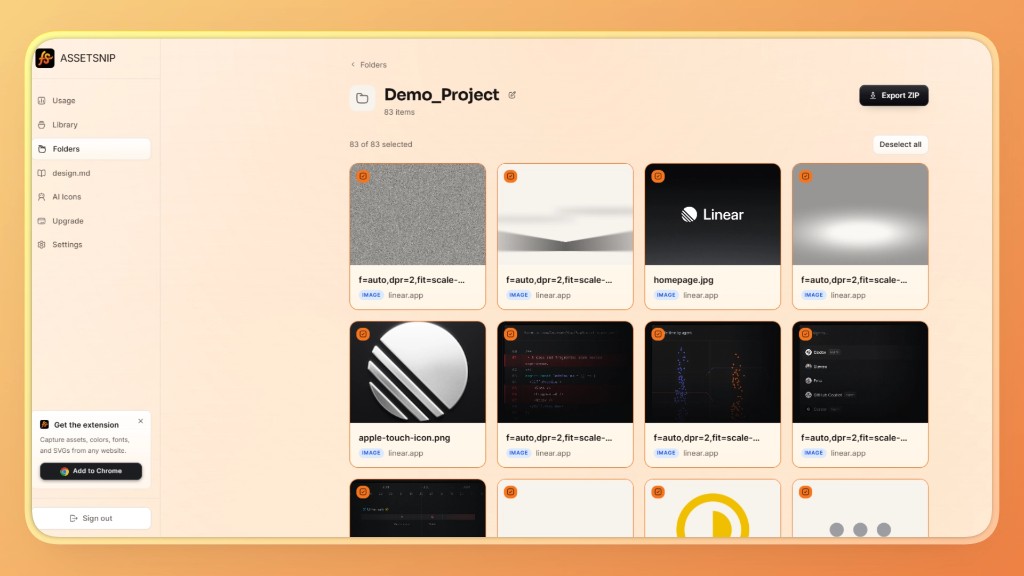Click IMAGE tag under homepage.jpg
Screen dimensions: 1024x576
pos(666,295)
